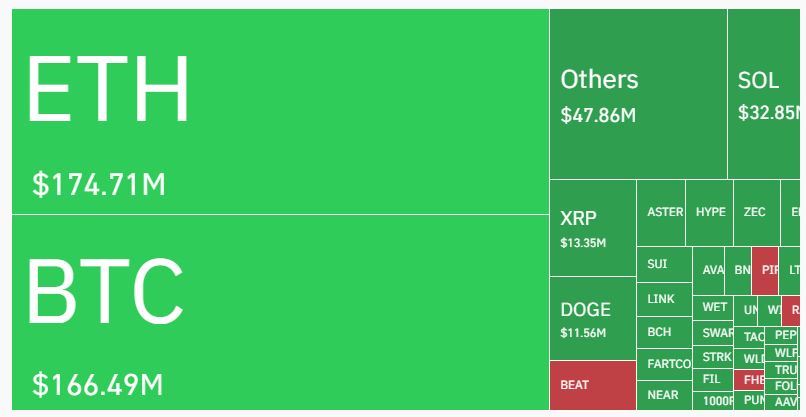Viewport: 806px width, 417px height.
Task: Click the ASTER tile
Action: pyautogui.click(x=661, y=212)
